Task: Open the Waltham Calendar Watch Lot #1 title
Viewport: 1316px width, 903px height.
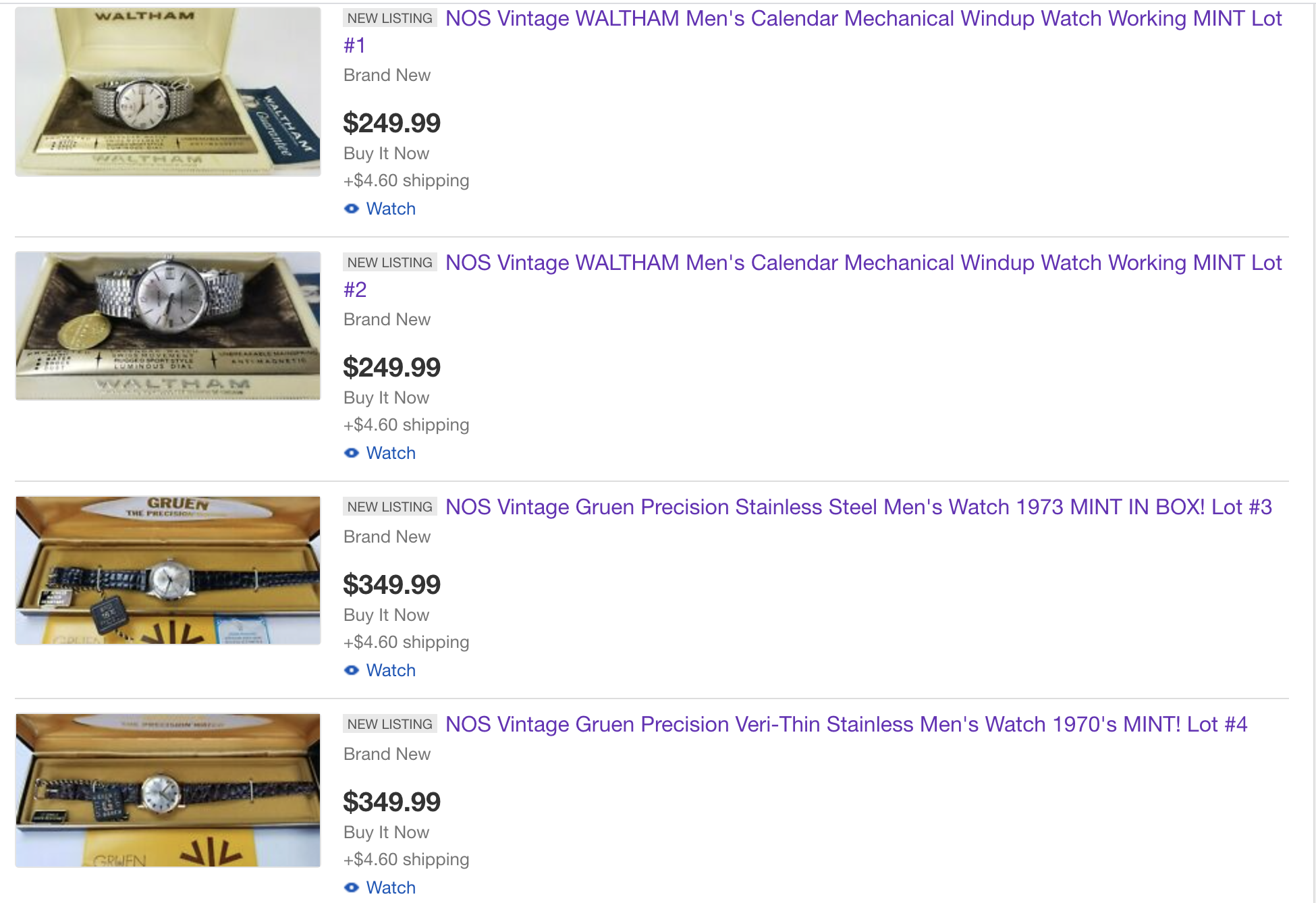Action: pos(813,32)
